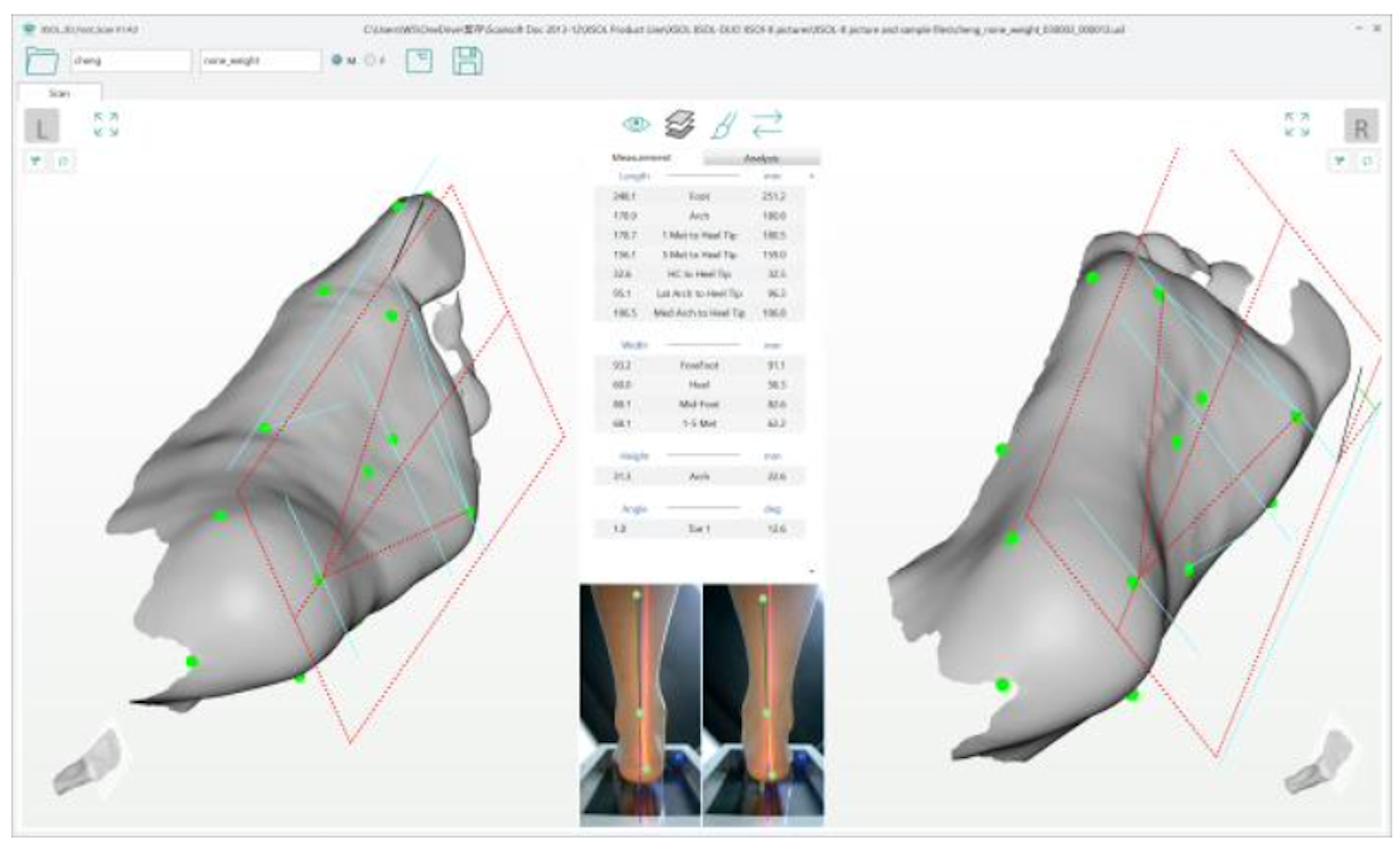This screenshot has width=1400, height=851.
Task: Select the paintbrush tool icon
Action: tap(724, 125)
